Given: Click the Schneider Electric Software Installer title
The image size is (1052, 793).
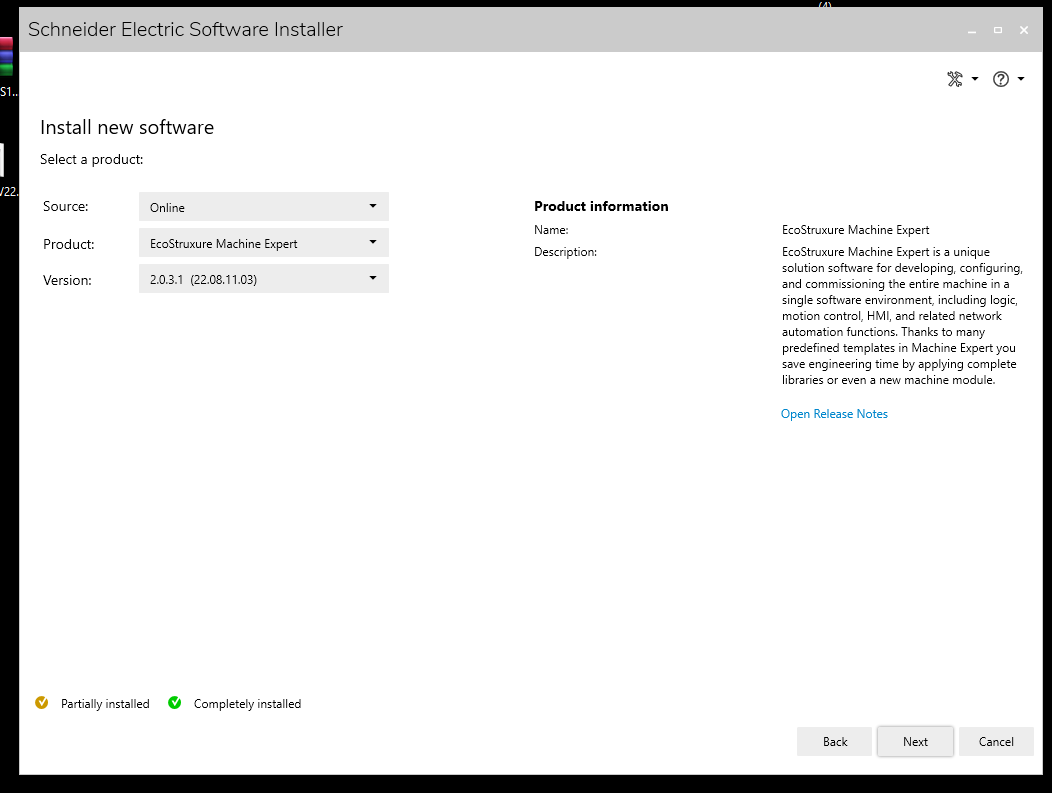Looking at the screenshot, I should pyautogui.click(x=185, y=30).
